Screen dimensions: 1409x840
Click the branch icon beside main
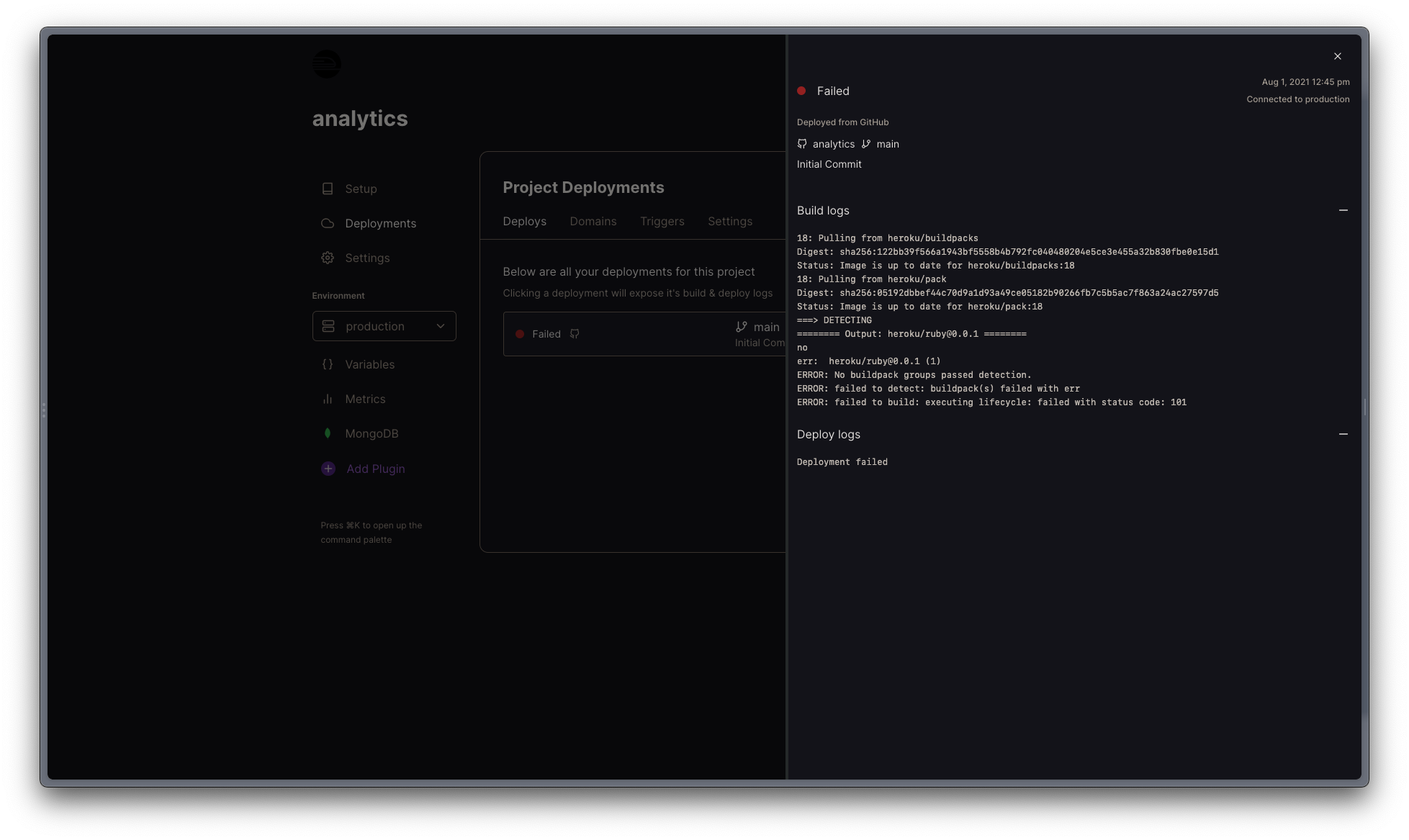pyautogui.click(x=865, y=144)
